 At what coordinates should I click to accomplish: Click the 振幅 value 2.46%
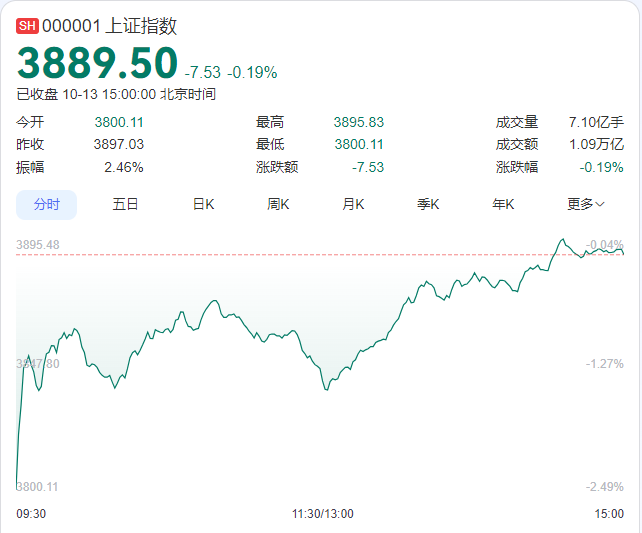pyautogui.click(x=123, y=167)
